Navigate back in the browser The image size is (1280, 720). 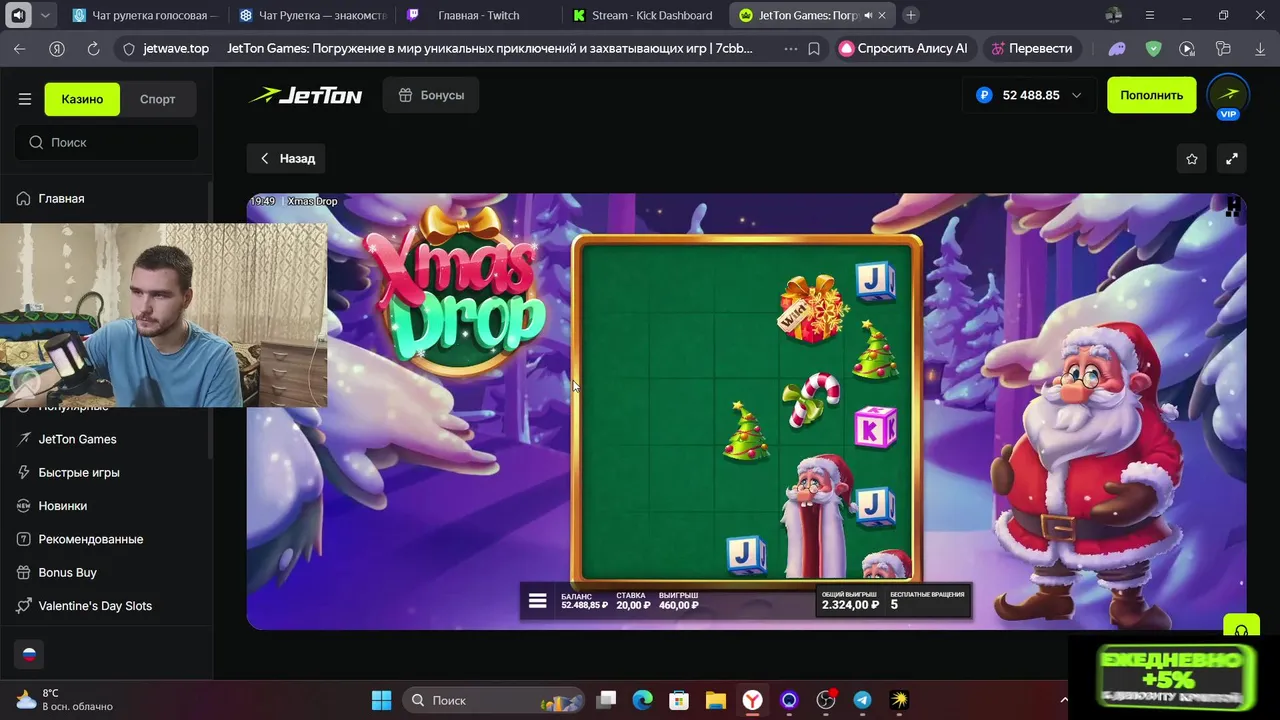[20, 48]
